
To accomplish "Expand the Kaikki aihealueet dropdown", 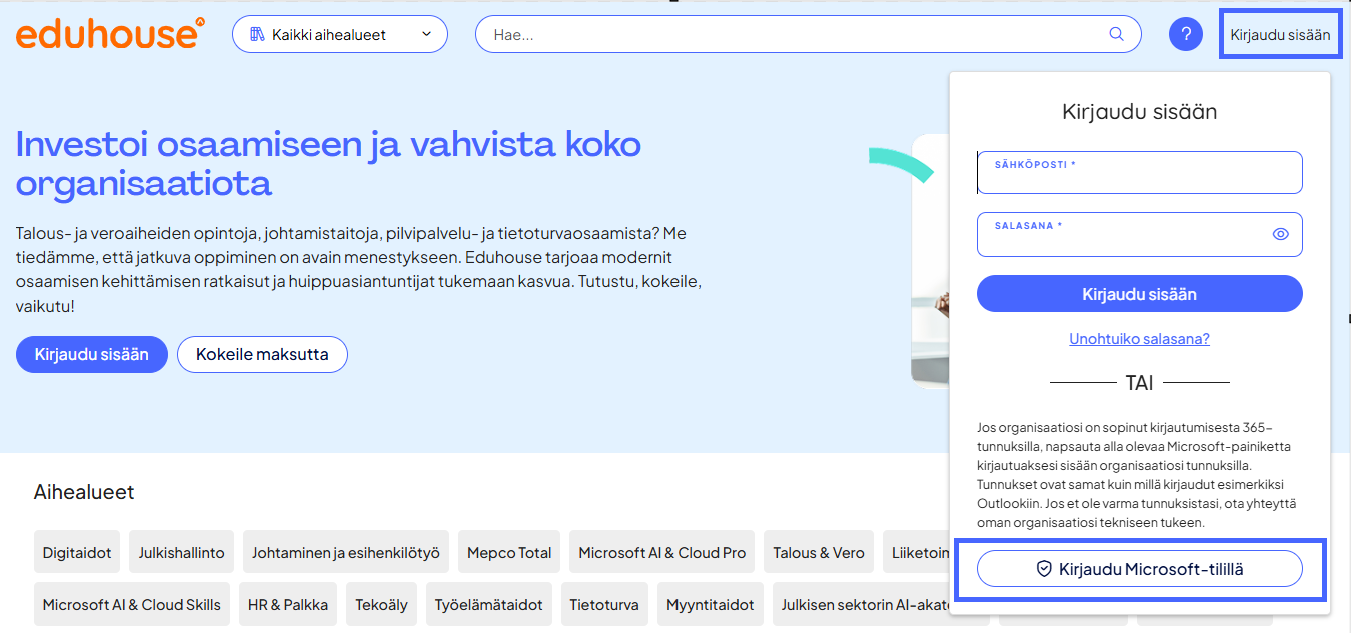I will click(340, 34).
